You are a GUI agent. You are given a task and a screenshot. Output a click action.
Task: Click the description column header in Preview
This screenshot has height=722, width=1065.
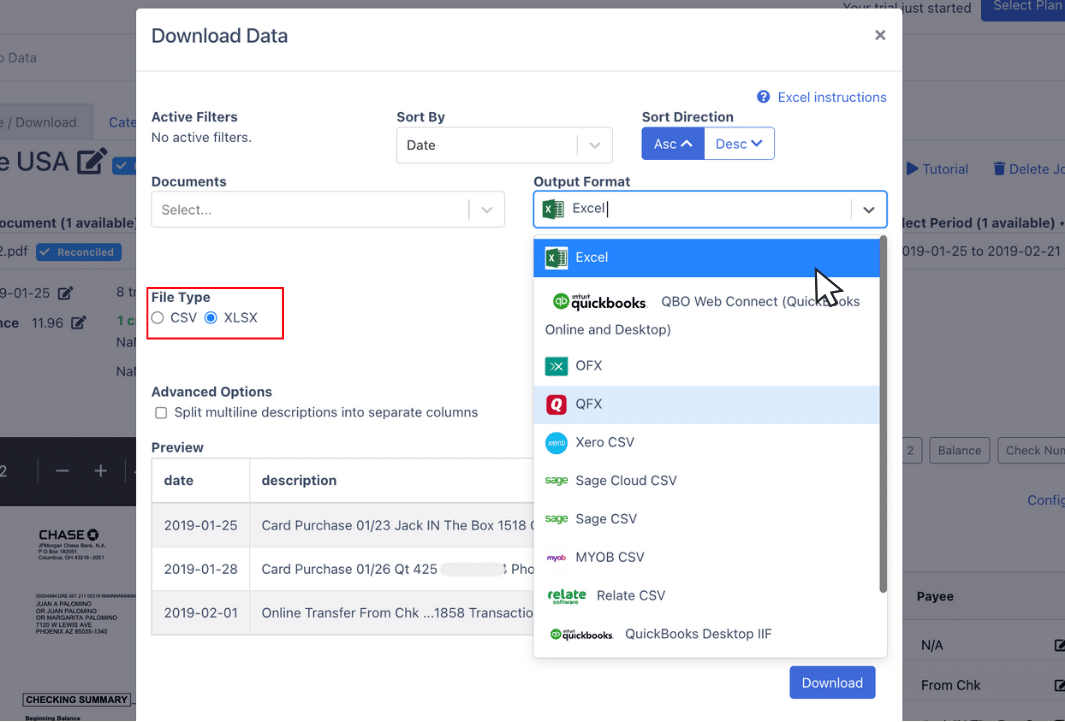[391, 480]
